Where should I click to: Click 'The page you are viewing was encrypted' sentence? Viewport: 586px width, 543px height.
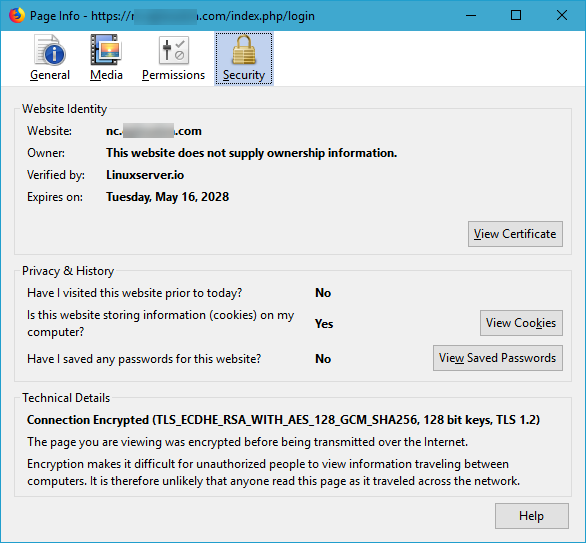click(247, 442)
